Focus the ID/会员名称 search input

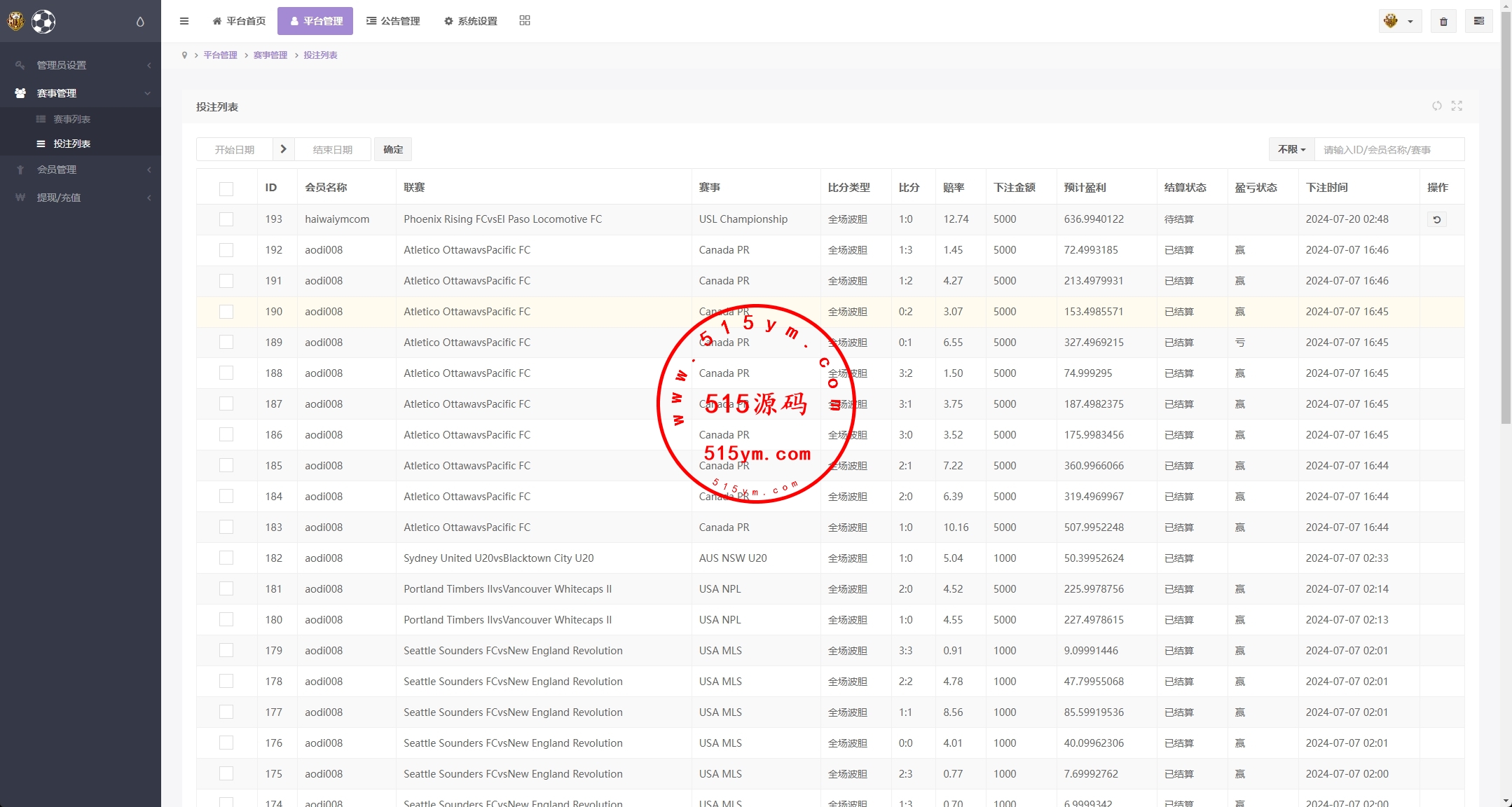point(1389,150)
